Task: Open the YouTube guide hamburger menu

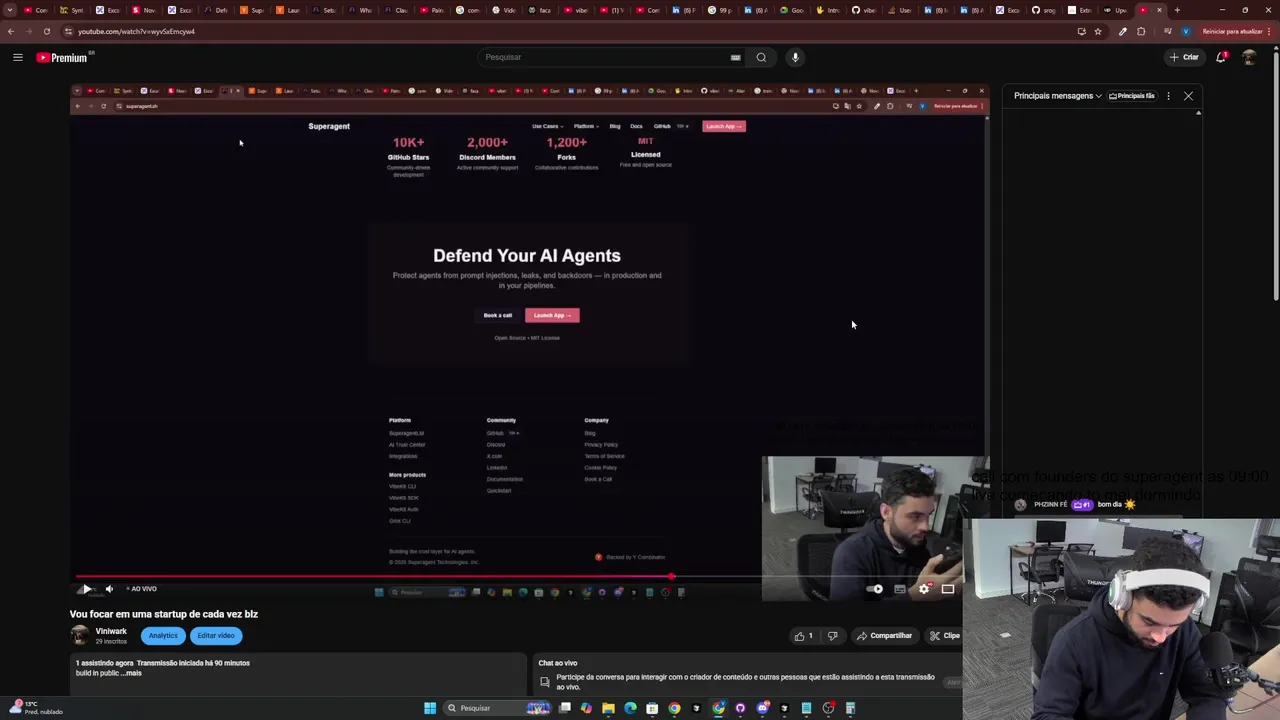Action: pos(17,57)
